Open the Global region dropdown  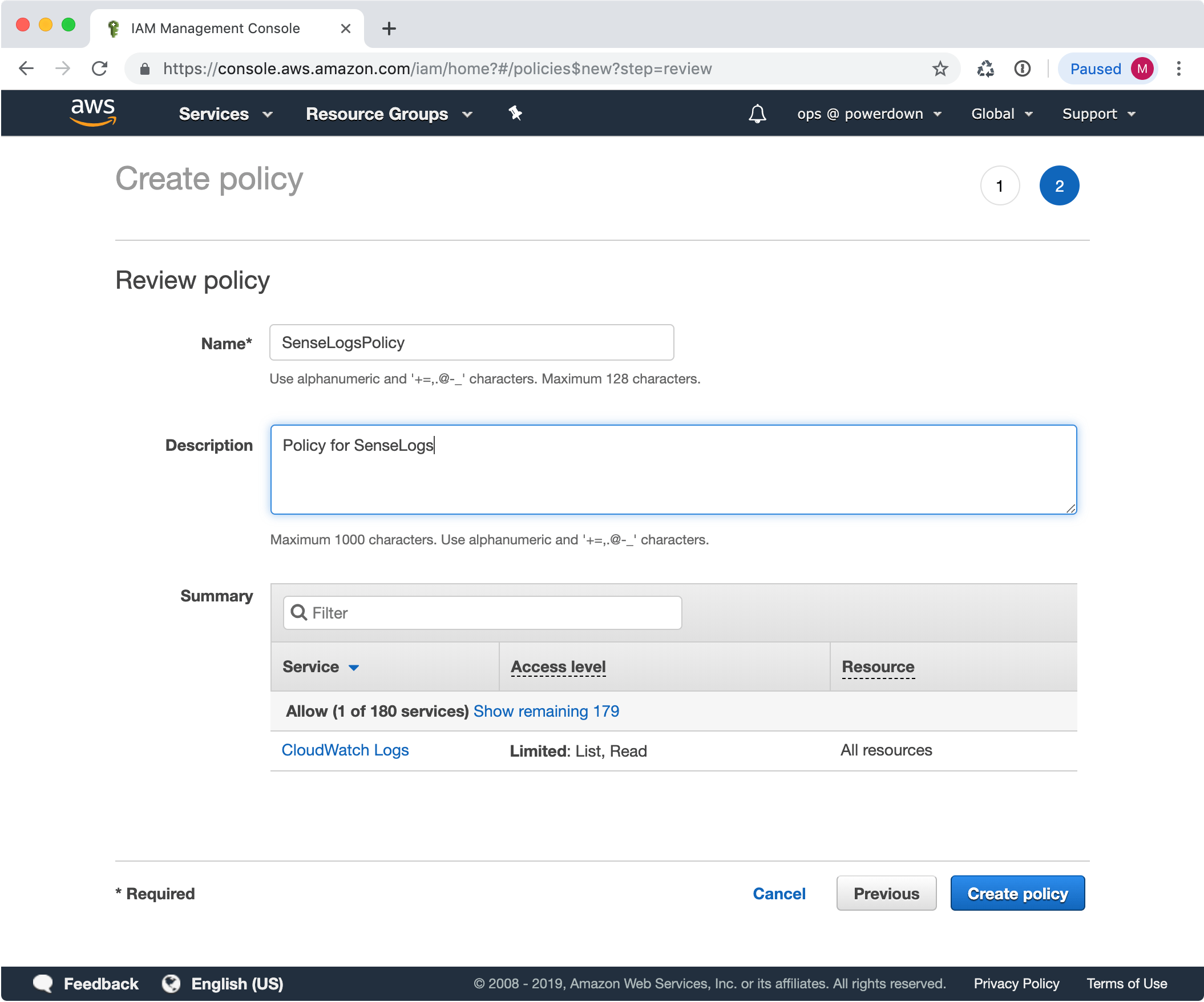1001,114
